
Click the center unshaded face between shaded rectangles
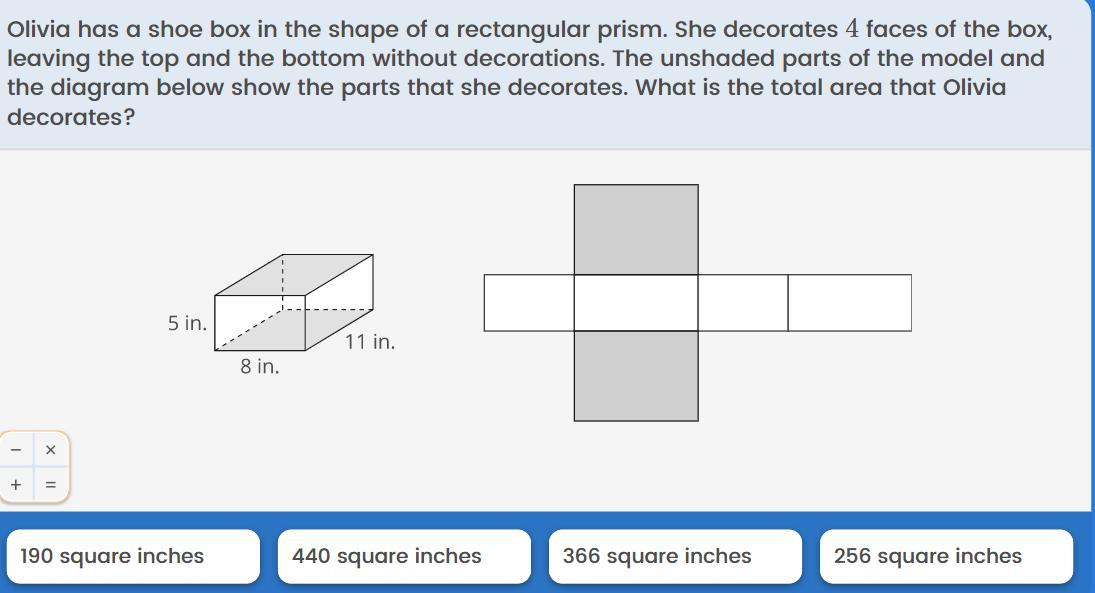(x=636, y=302)
